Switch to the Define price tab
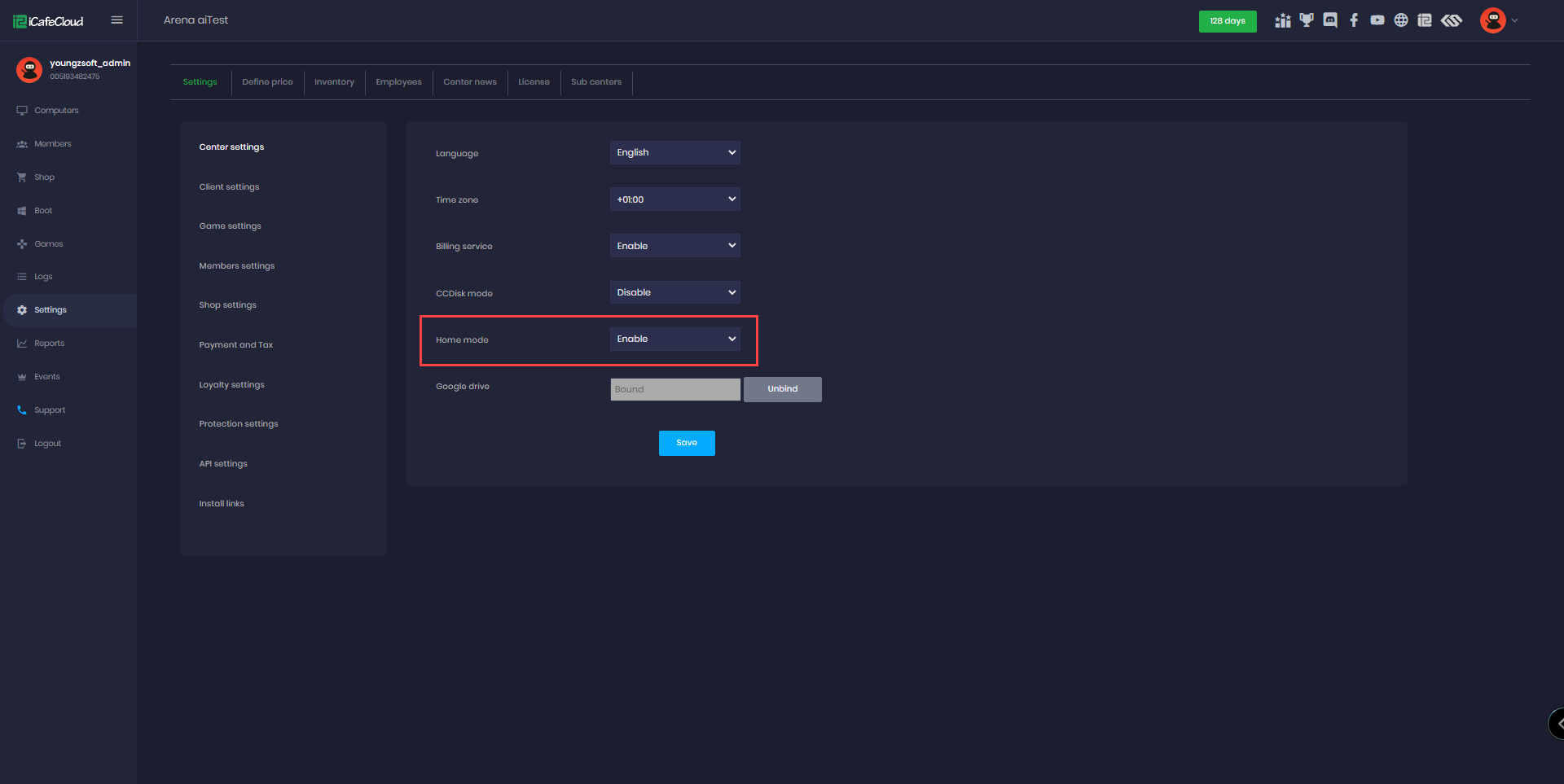1564x784 pixels. [x=267, y=82]
